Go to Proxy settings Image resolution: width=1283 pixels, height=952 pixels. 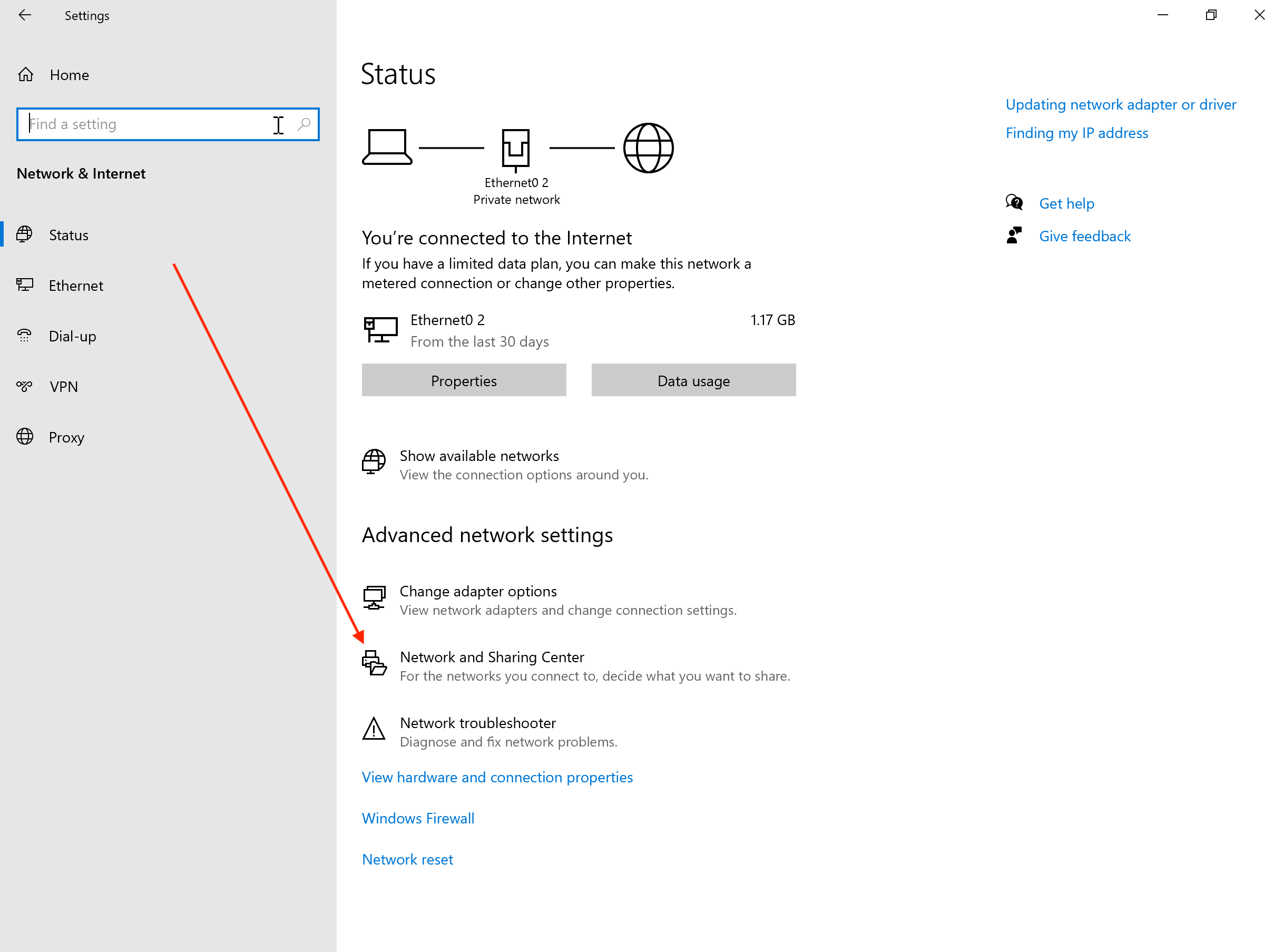click(66, 437)
